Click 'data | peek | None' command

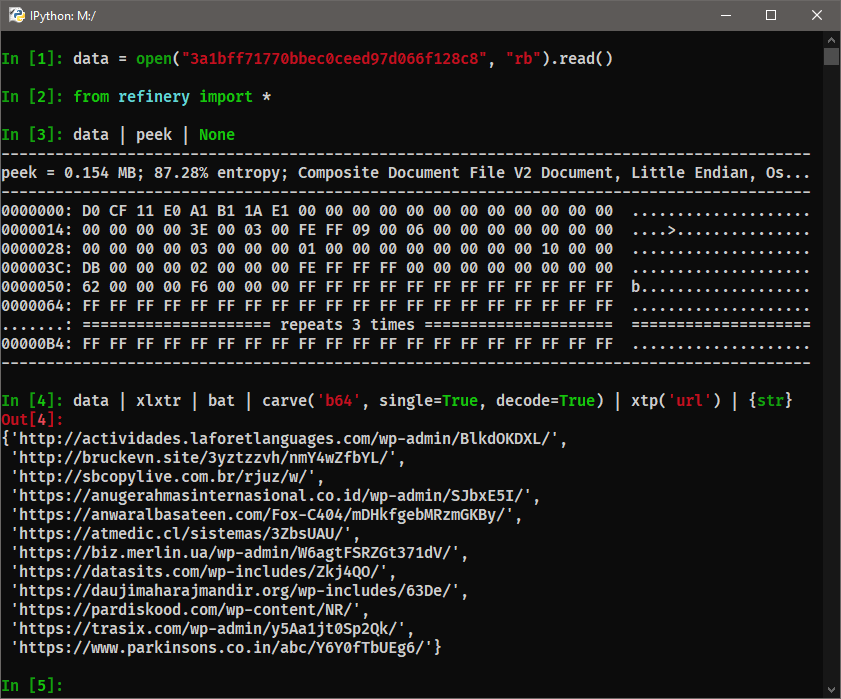[154, 135]
